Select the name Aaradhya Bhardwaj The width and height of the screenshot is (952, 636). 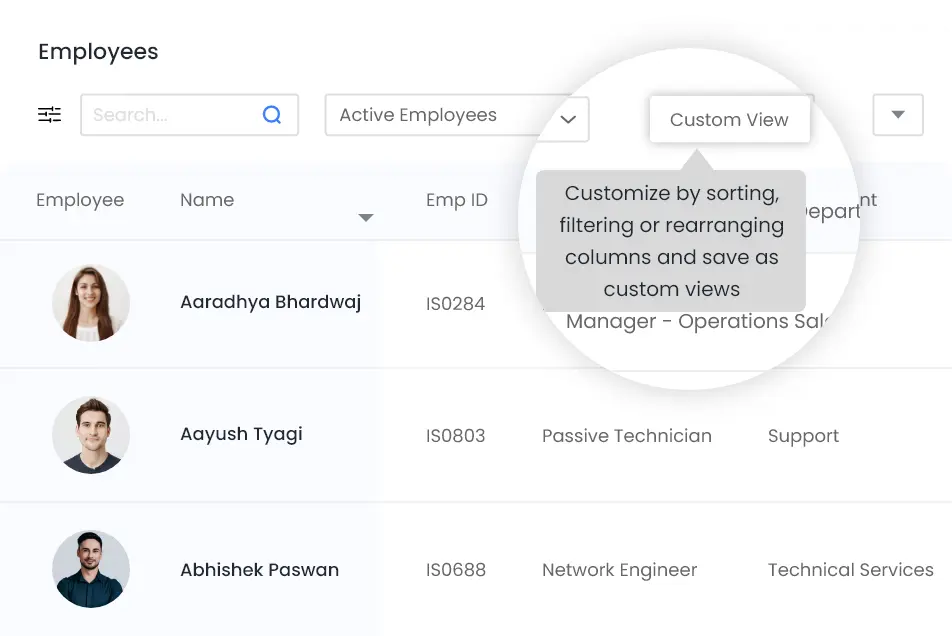click(x=270, y=302)
